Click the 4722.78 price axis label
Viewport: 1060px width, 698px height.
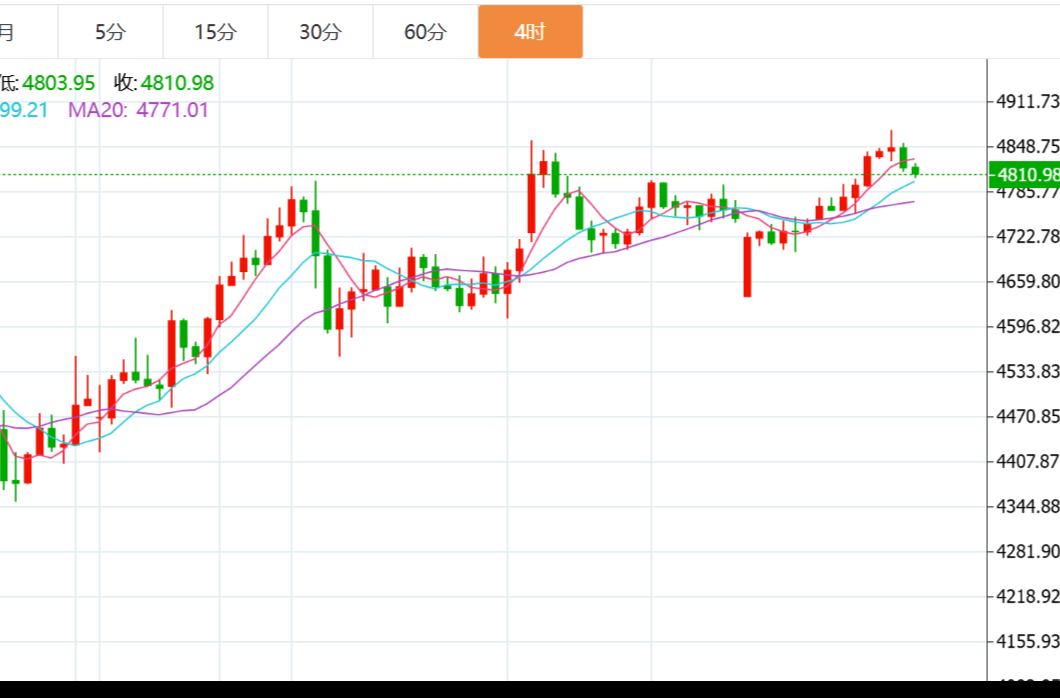pyautogui.click(x=1027, y=236)
